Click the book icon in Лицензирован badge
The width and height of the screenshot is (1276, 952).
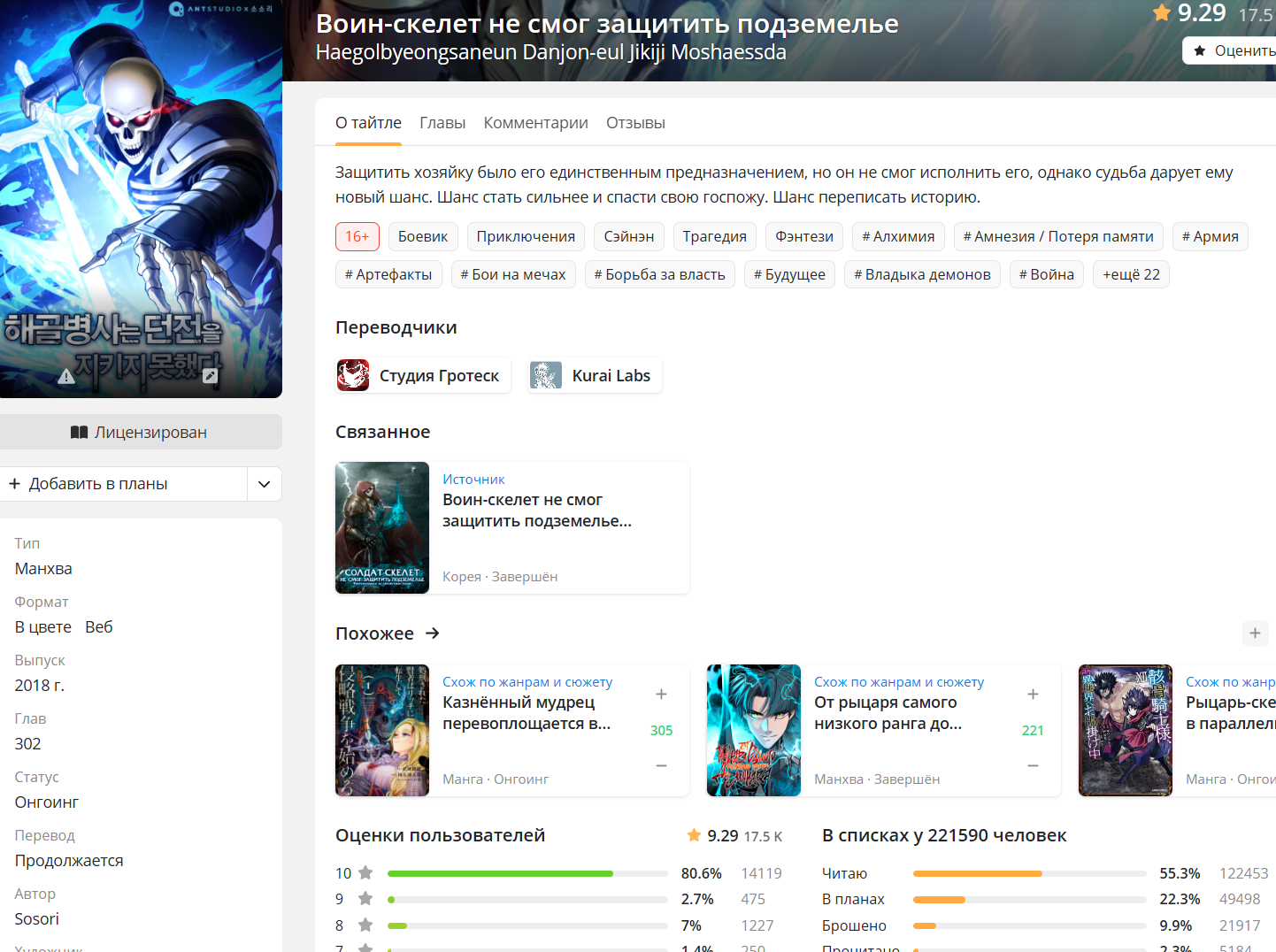coord(79,432)
